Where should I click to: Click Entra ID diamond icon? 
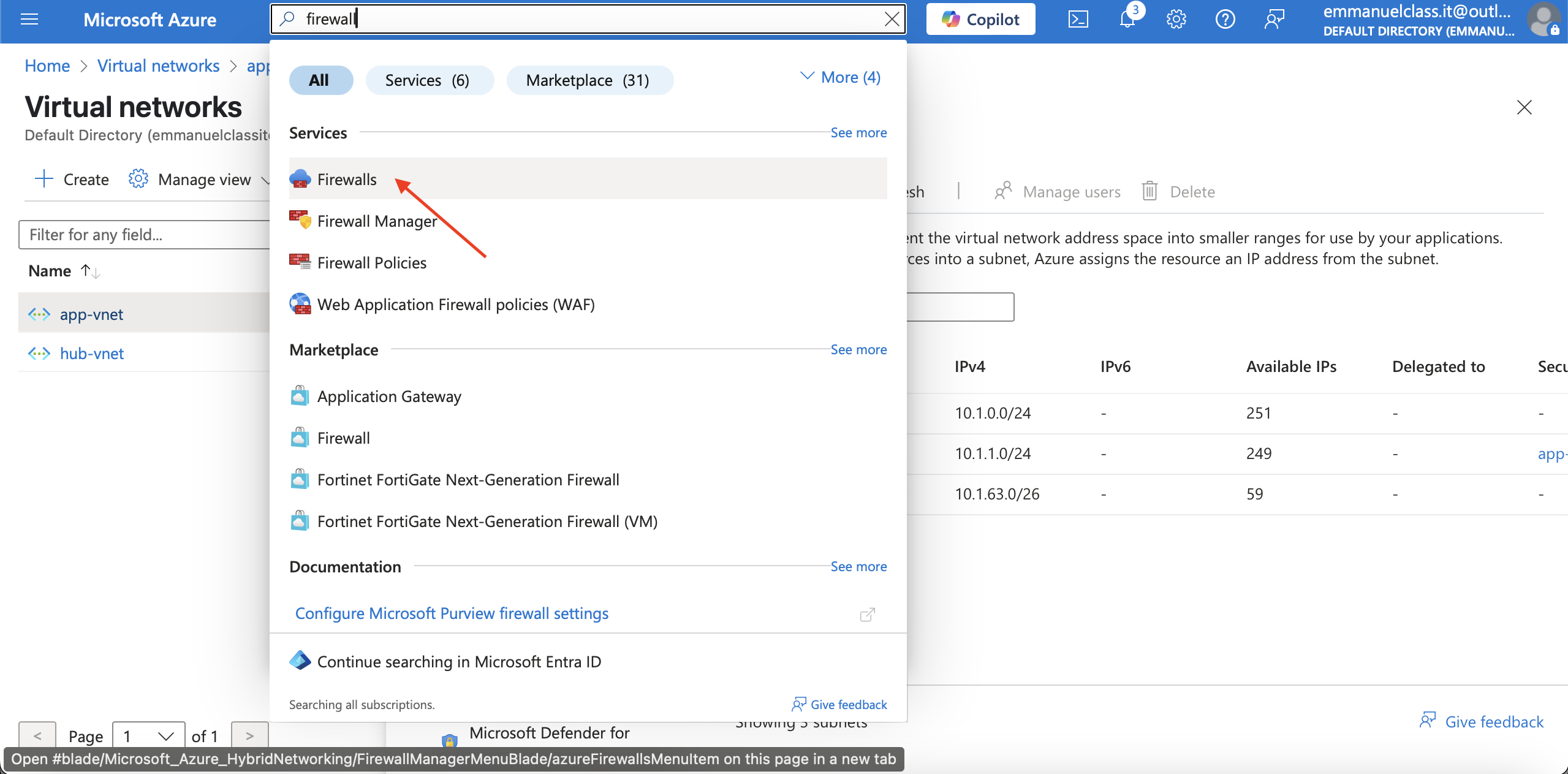pos(300,661)
